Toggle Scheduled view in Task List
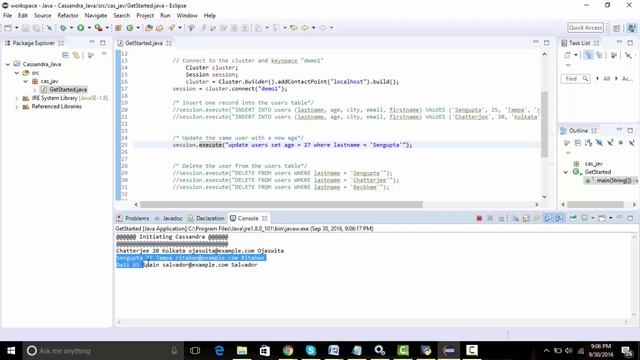This screenshot has height=360, width=640. 599,55
